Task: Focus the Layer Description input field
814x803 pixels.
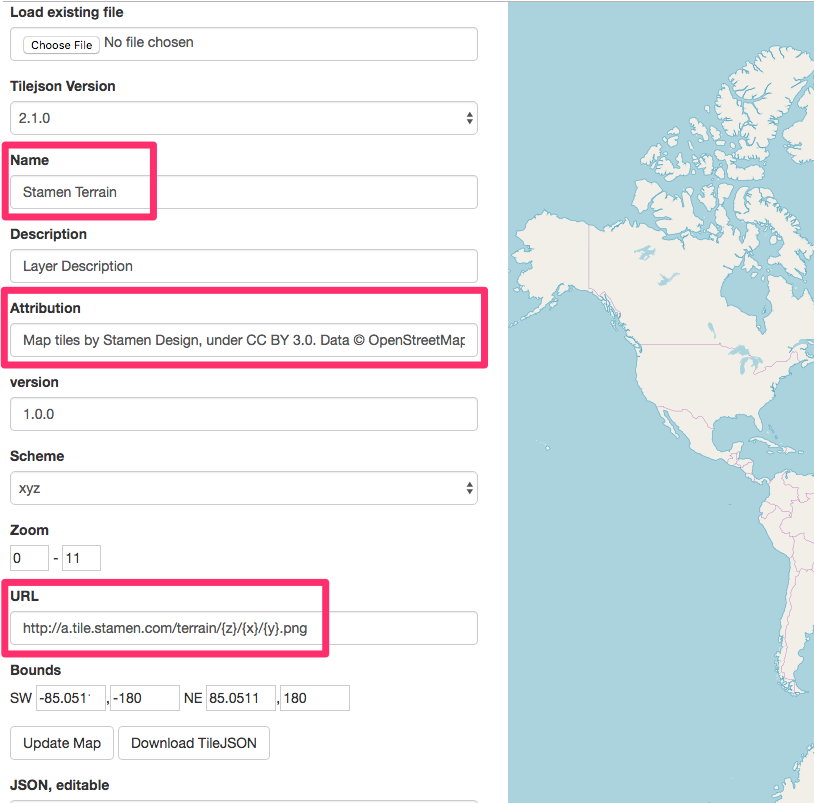Action: point(243,266)
